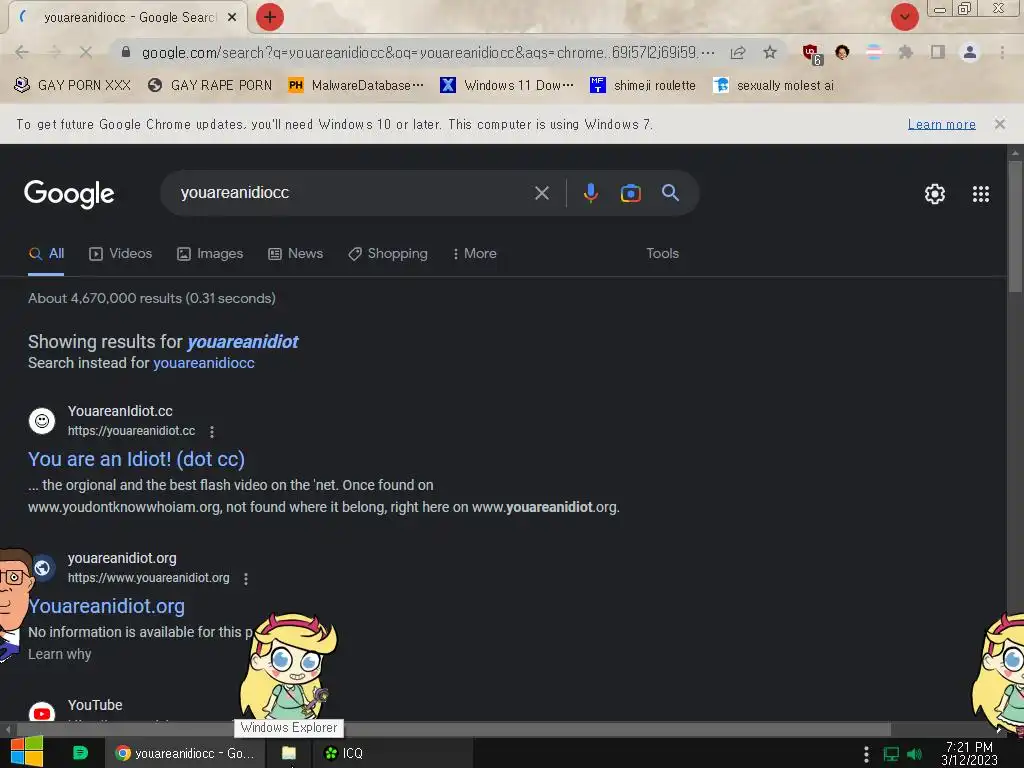Click the Google logo
The image size is (1024, 768).
click(69, 194)
